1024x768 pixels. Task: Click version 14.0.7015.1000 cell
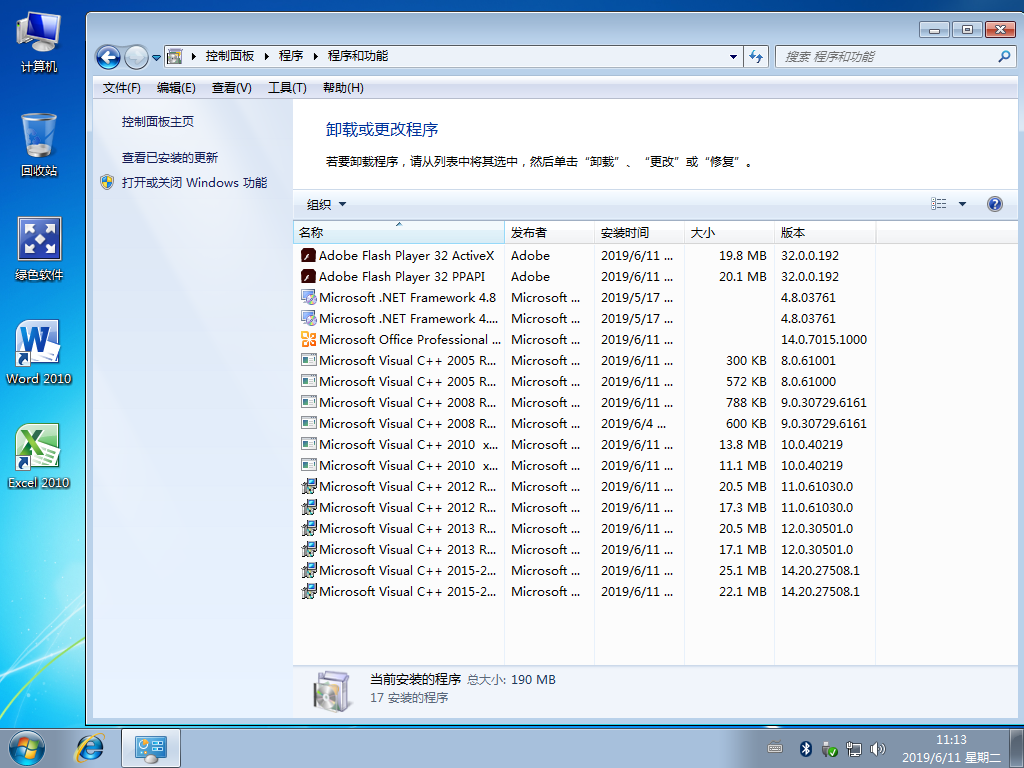click(824, 340)
